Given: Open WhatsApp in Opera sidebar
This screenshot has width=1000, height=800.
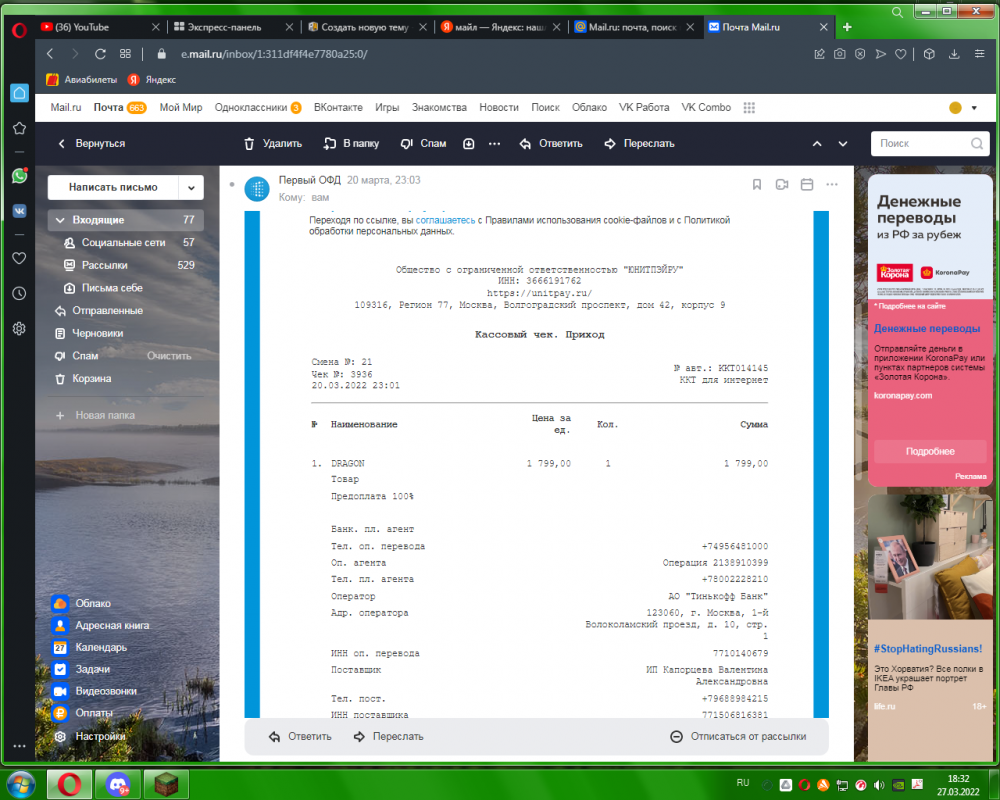Looking at the screenshot, I should [x=19, y=175].
